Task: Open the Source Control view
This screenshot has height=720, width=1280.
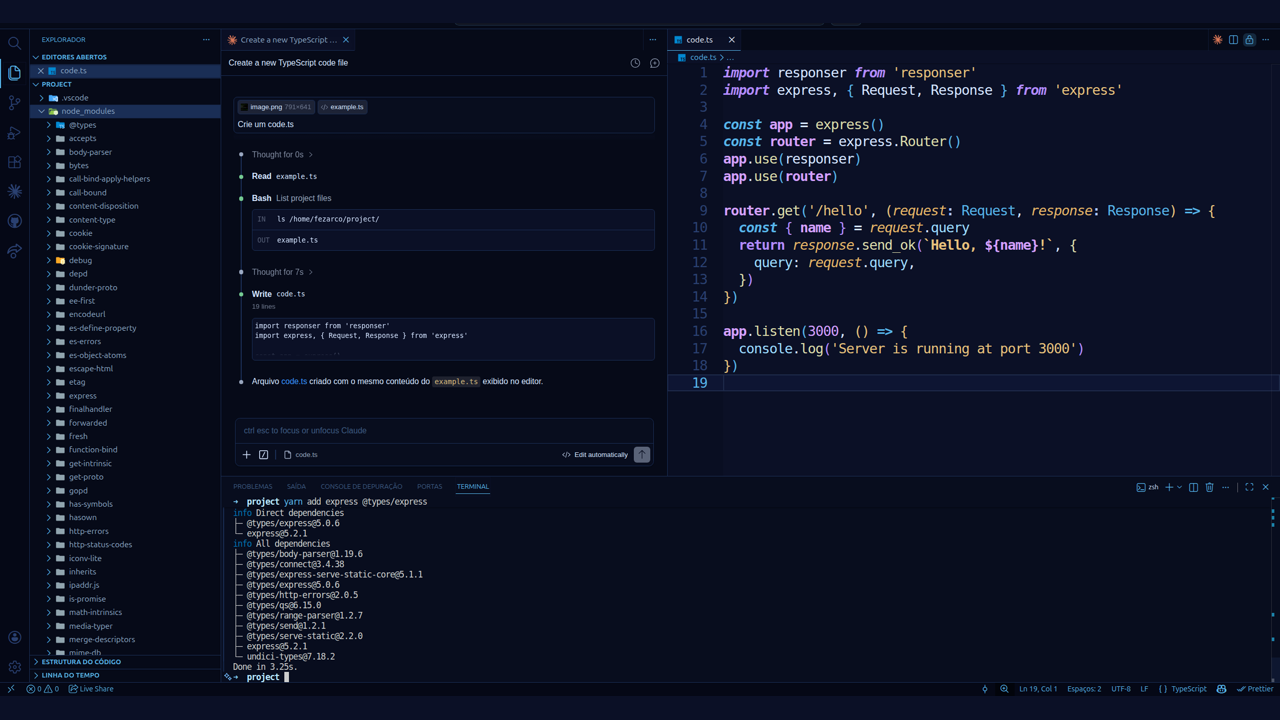Action: (14, 103)
